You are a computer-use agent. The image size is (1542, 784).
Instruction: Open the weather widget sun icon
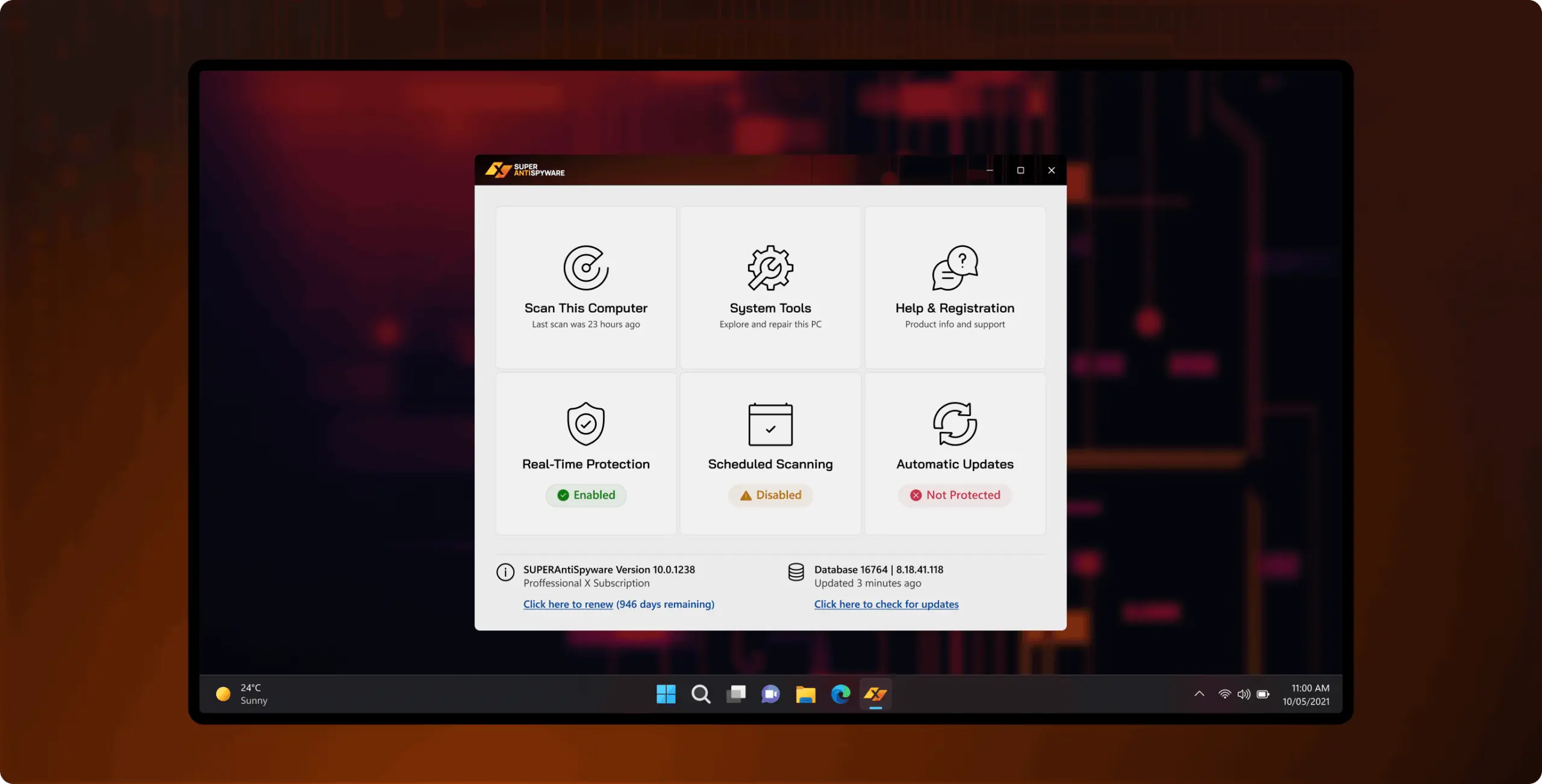click(x=223, y=694)
